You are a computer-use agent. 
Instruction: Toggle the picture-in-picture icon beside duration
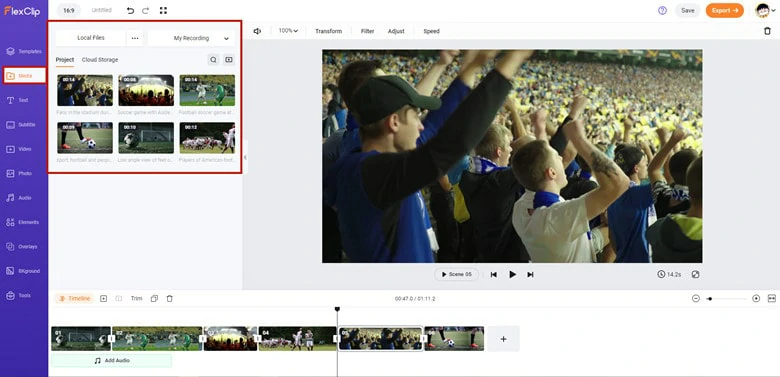pyautogui.click(x=695, y=275)
